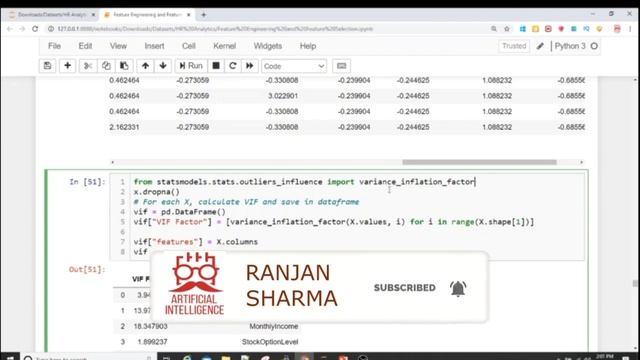Screen dimensions: 640x360
Task: Switch to the Feature Engineering browser tab
Action: (147, 15)
